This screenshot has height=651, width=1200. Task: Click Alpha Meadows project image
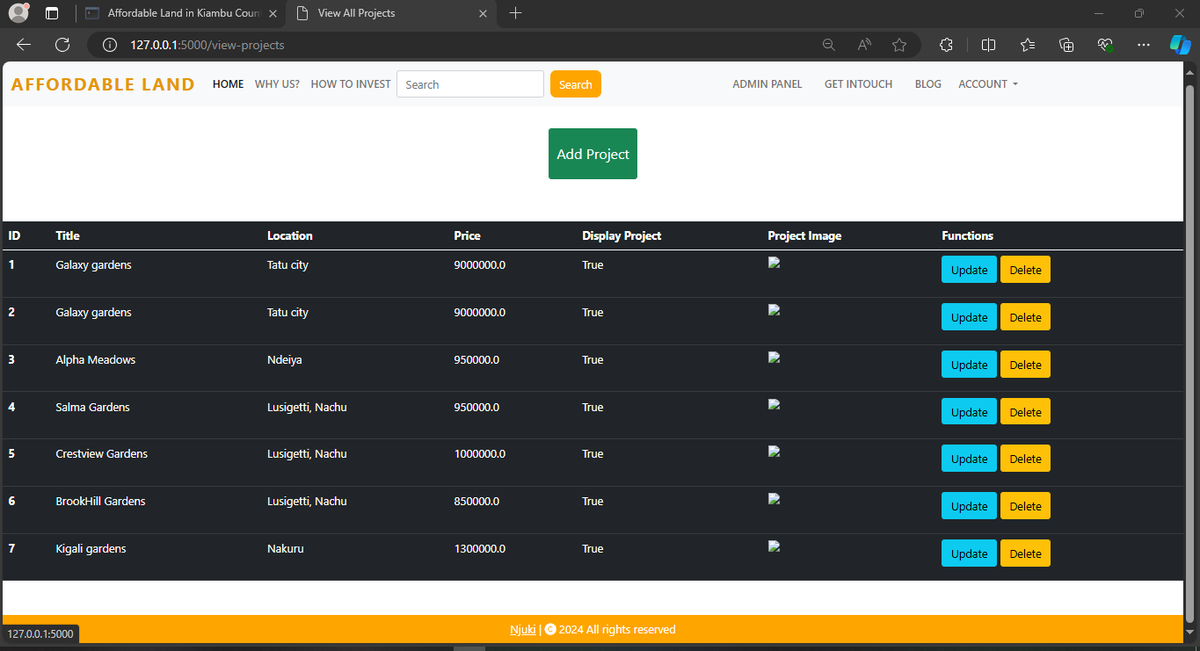coord(773,357)
